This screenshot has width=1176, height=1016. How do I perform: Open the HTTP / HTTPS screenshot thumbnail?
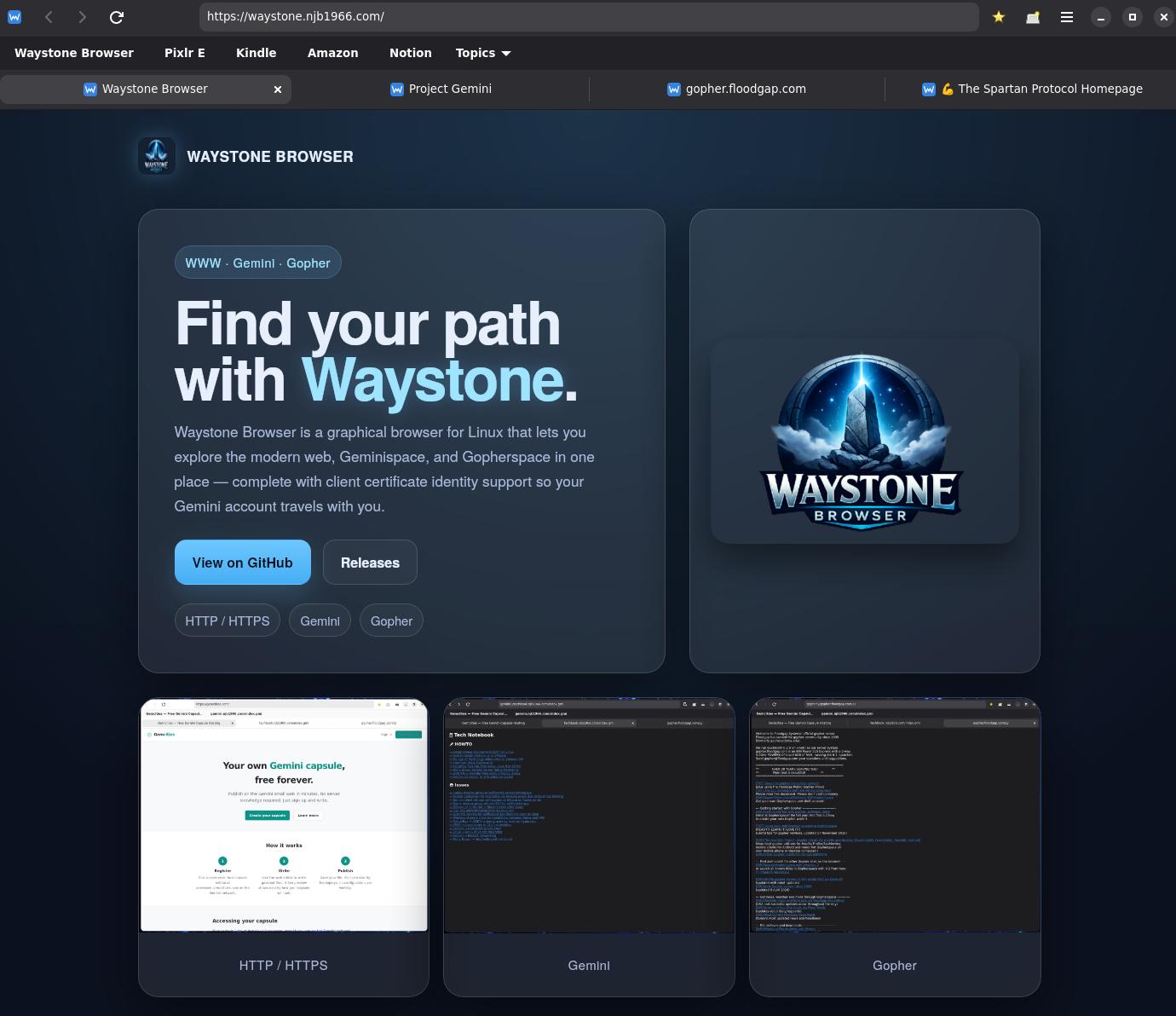tap(284, 816)
